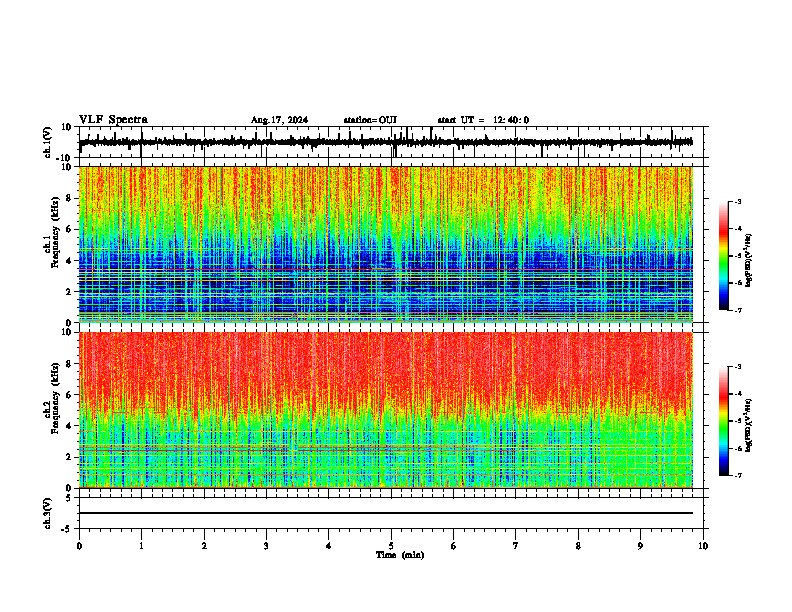792x612 pixels.
Task: Click the 'start UT = 12:40:0' label
Action: 483,120
